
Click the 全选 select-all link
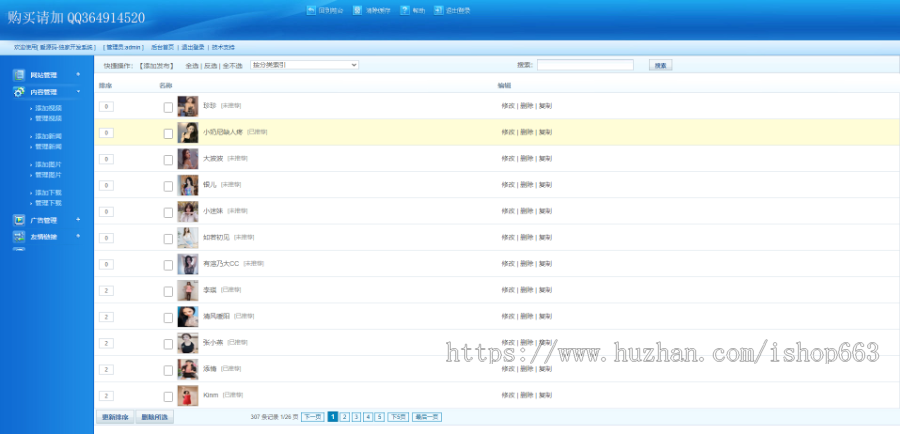click(191, 65)
